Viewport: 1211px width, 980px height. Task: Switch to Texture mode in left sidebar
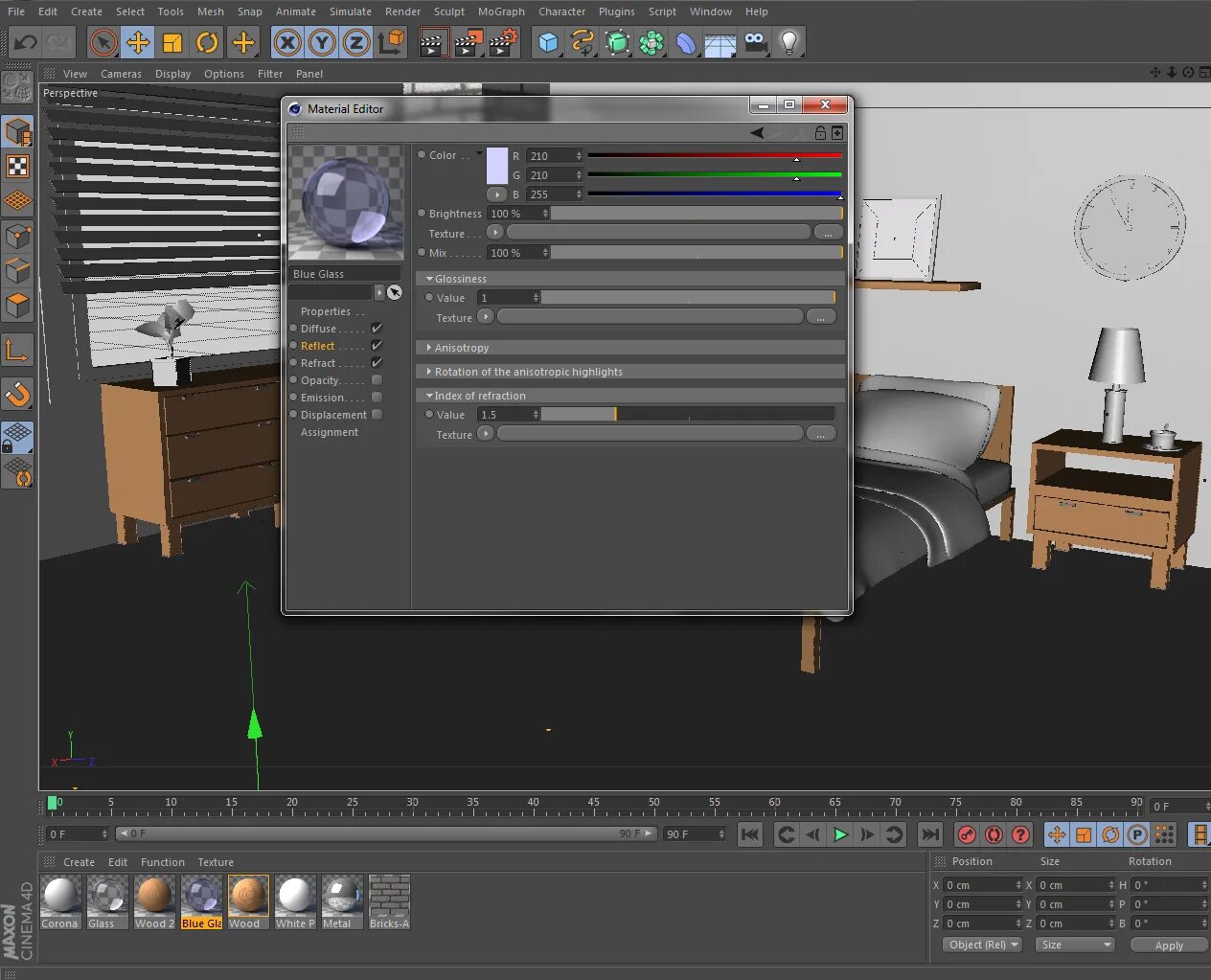(18, 167)
